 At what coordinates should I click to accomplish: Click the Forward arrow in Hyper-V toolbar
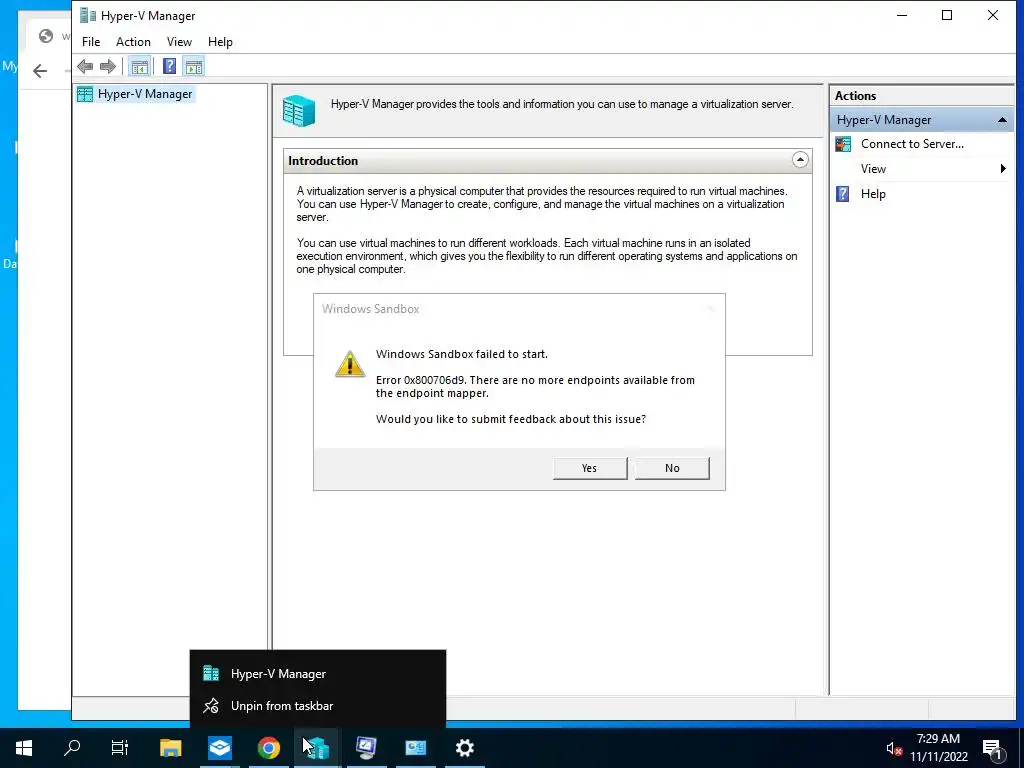pyautogui.click(x=108, y=66)
